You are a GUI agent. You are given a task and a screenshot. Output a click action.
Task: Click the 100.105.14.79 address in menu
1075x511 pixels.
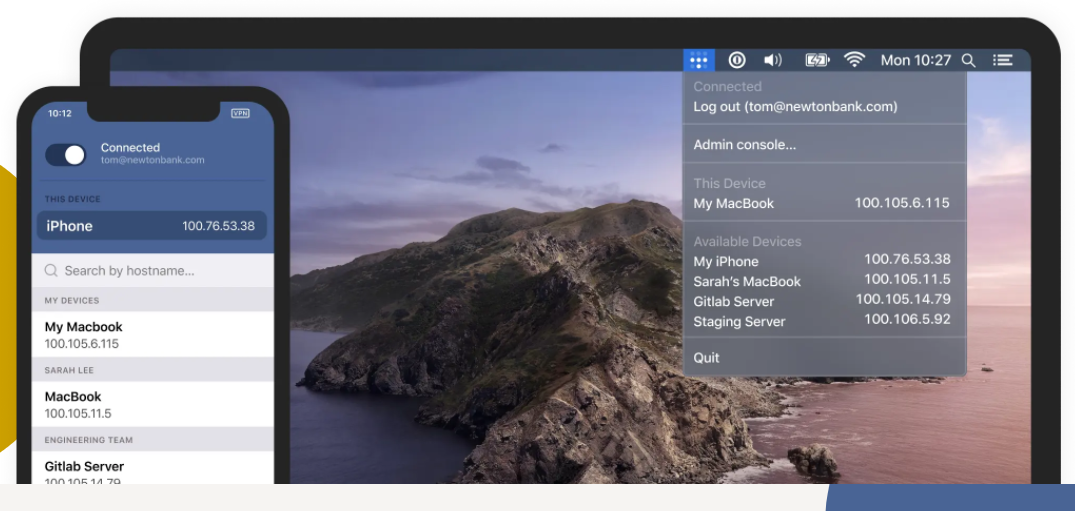903,299
